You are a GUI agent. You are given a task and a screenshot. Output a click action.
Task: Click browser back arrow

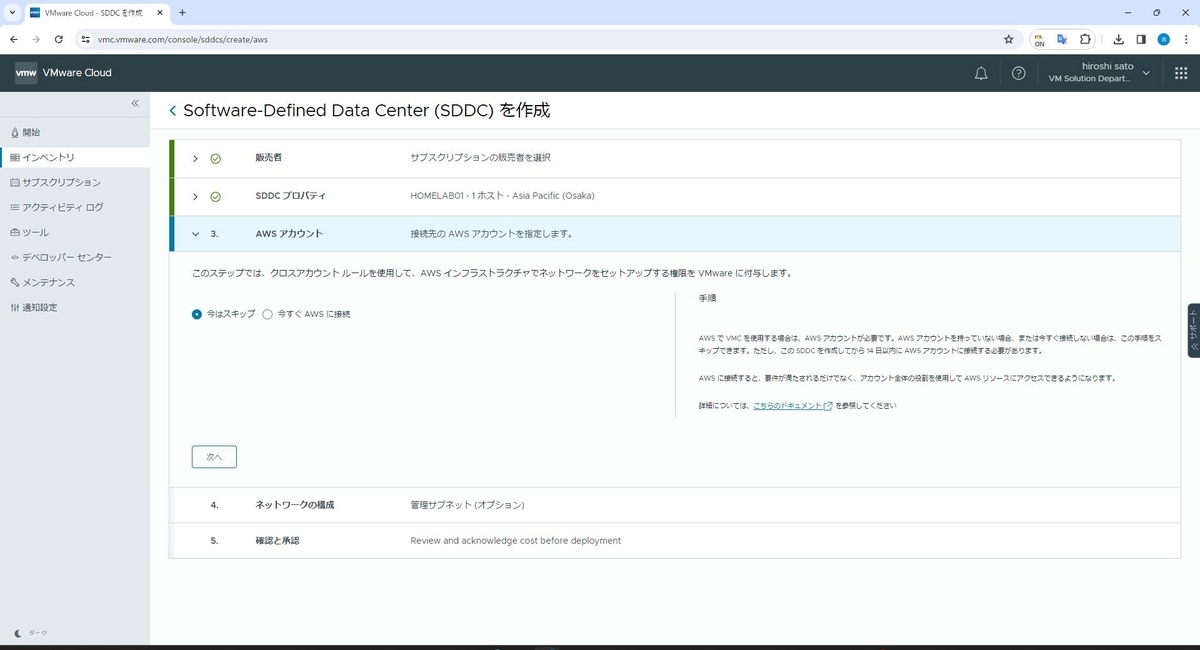pyautogui.click(x=14, y=39)
